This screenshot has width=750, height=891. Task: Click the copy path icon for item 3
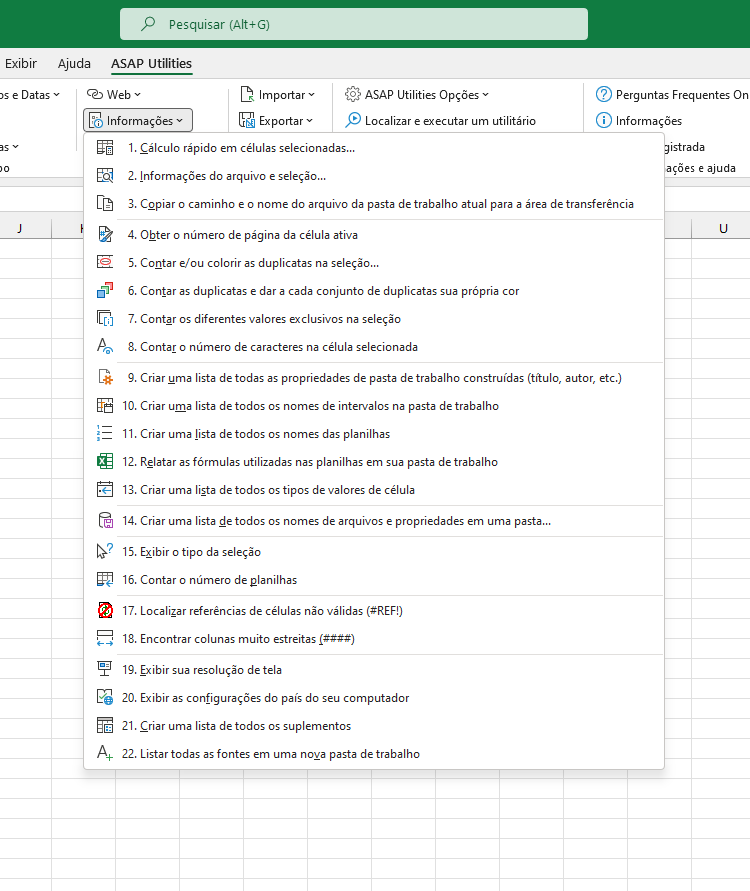tap(105, 203)
